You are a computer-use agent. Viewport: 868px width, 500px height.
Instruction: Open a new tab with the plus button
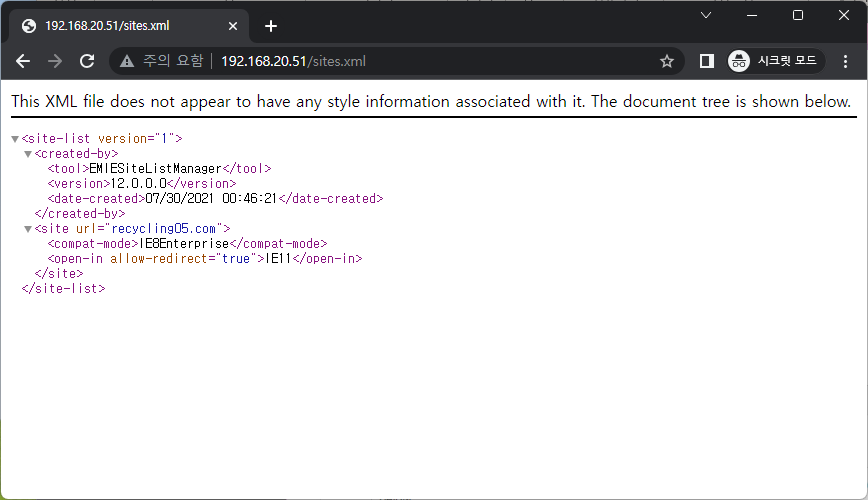pos(271,26)
